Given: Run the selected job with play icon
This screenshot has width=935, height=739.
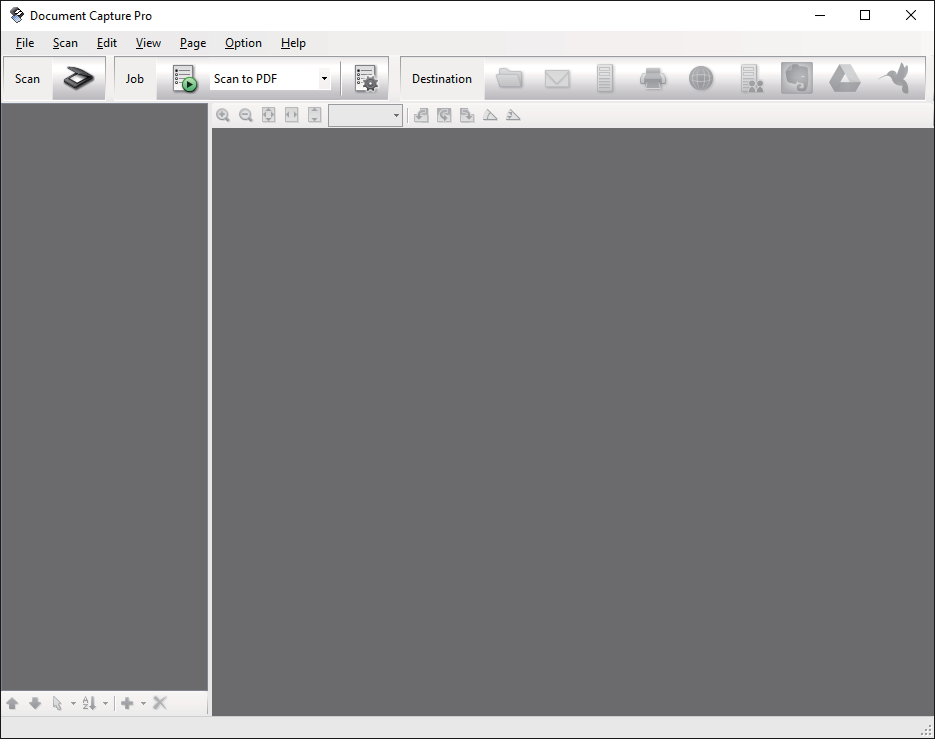Looking at the screenshot, I should pos(184,78).
